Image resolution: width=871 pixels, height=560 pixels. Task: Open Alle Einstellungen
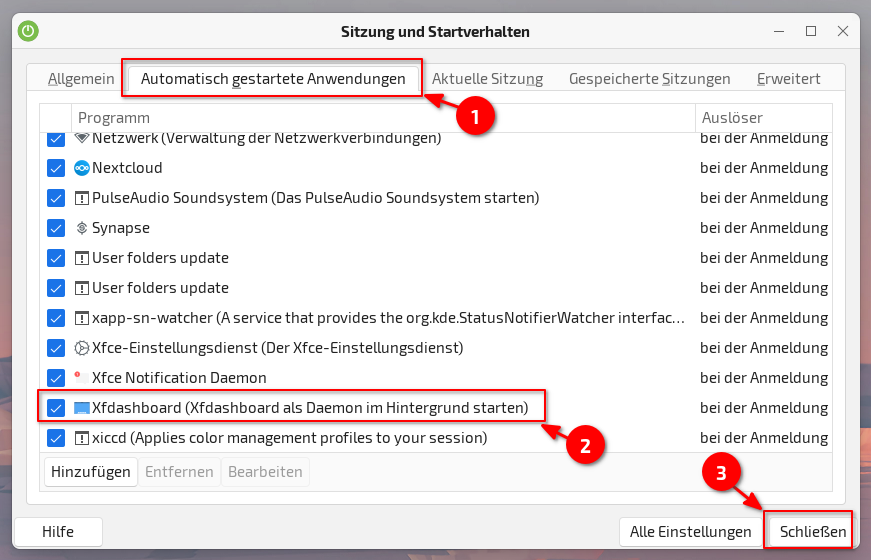point(690,532)
